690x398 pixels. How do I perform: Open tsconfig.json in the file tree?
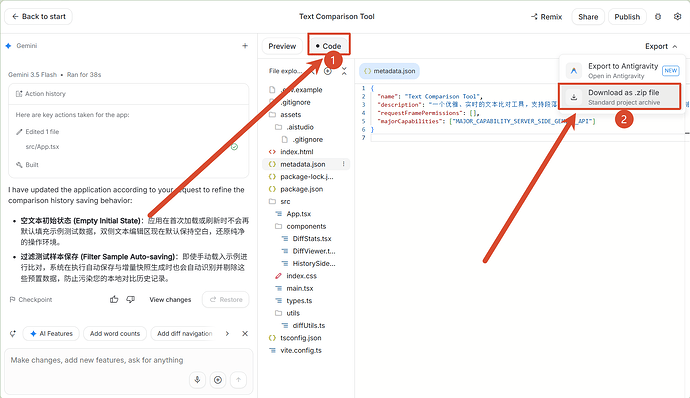click(300, 338)
